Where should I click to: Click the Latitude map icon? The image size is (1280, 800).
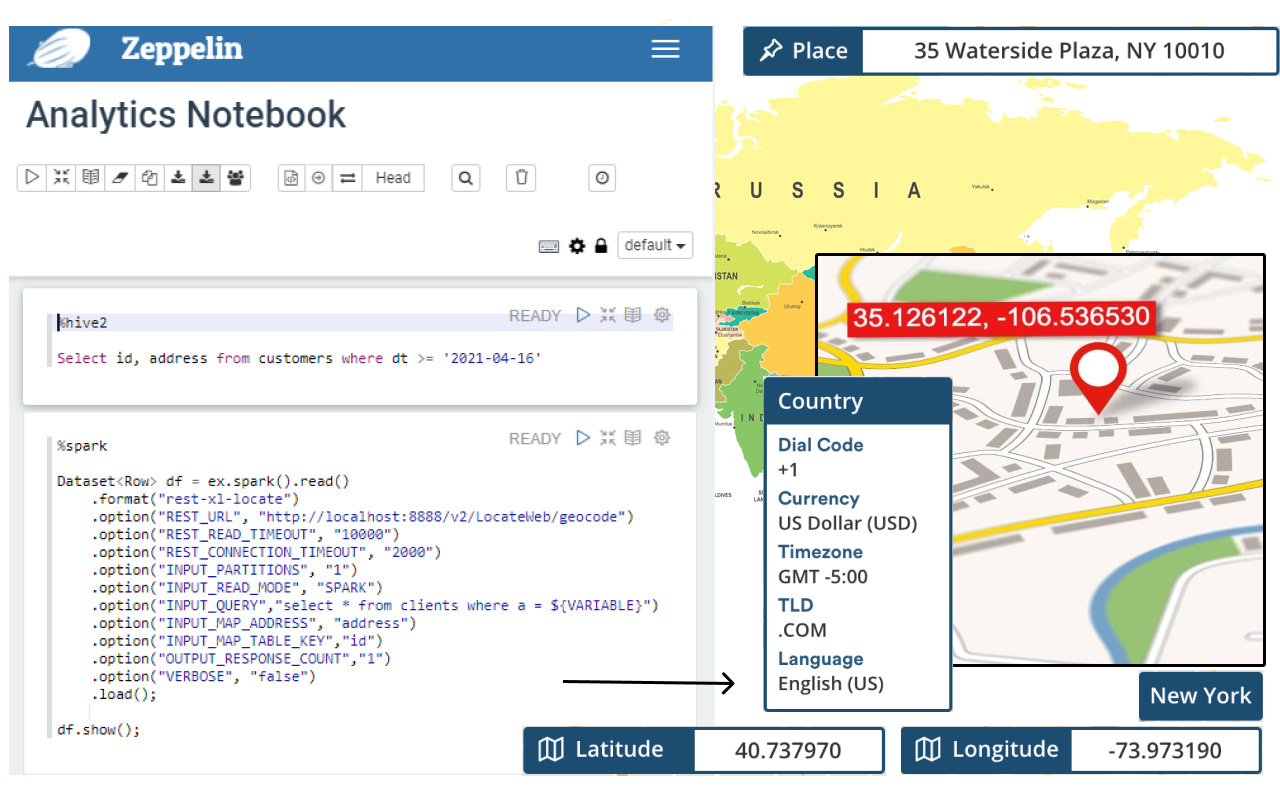[x=551, y=750]
